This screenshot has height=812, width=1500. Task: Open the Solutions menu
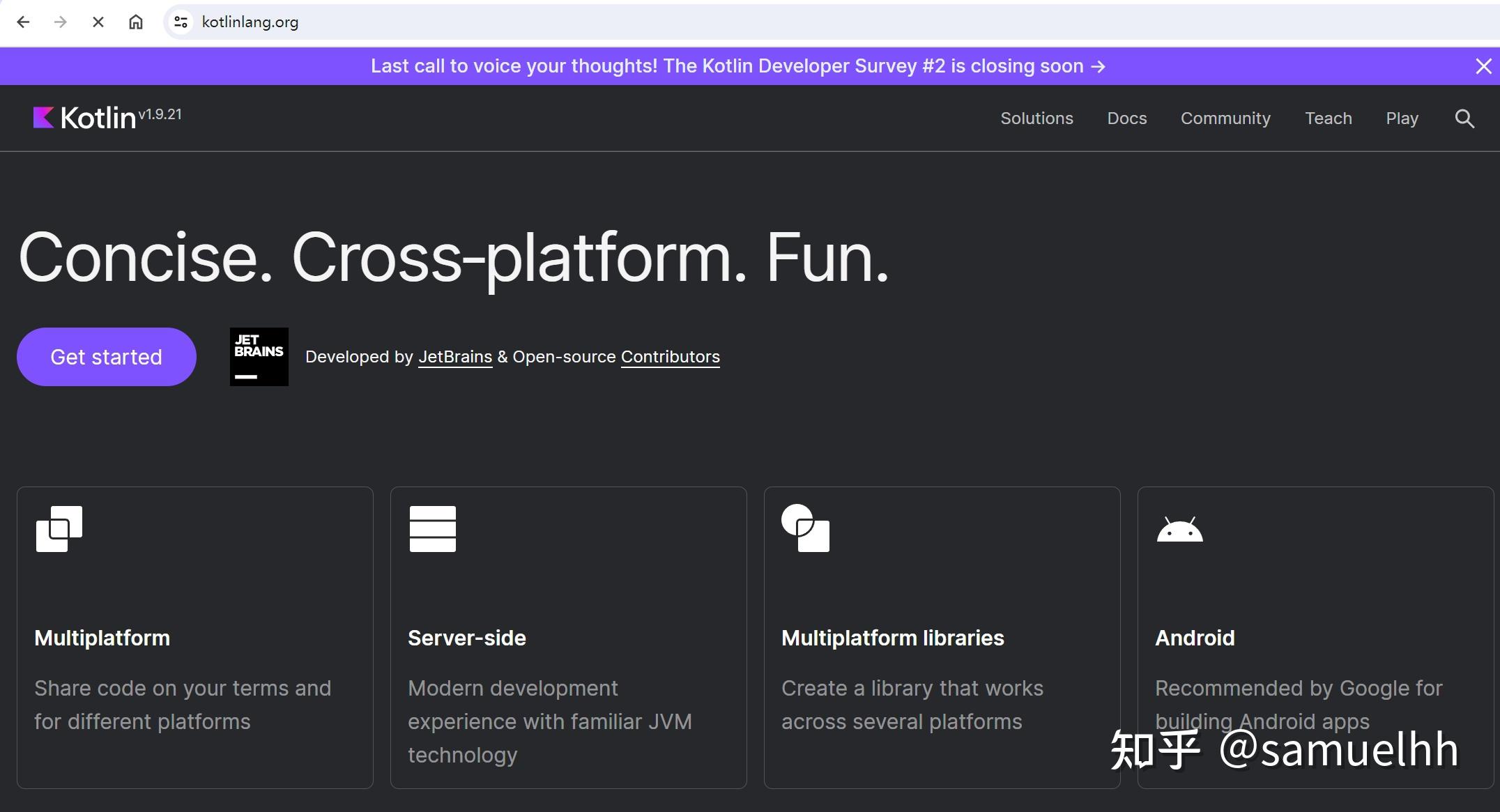pos(1036,118)
